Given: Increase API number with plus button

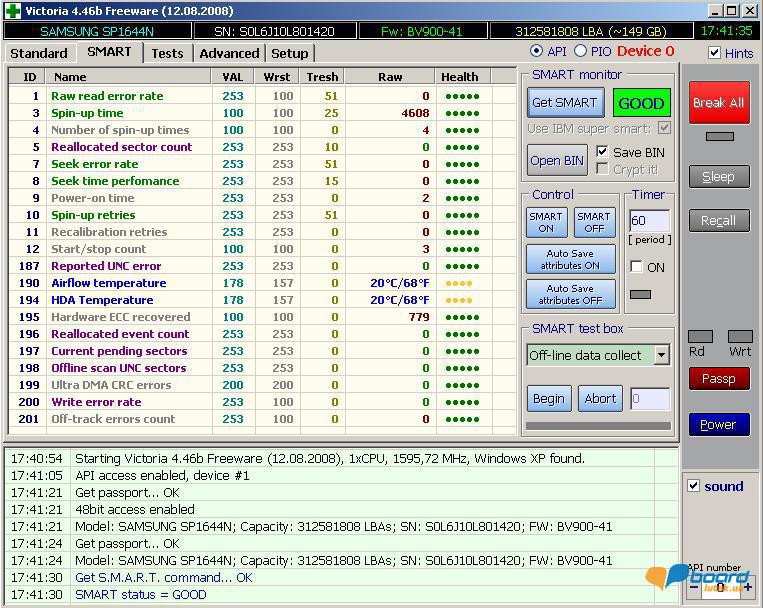Looking at the screenshot, I should click(747, 587).
